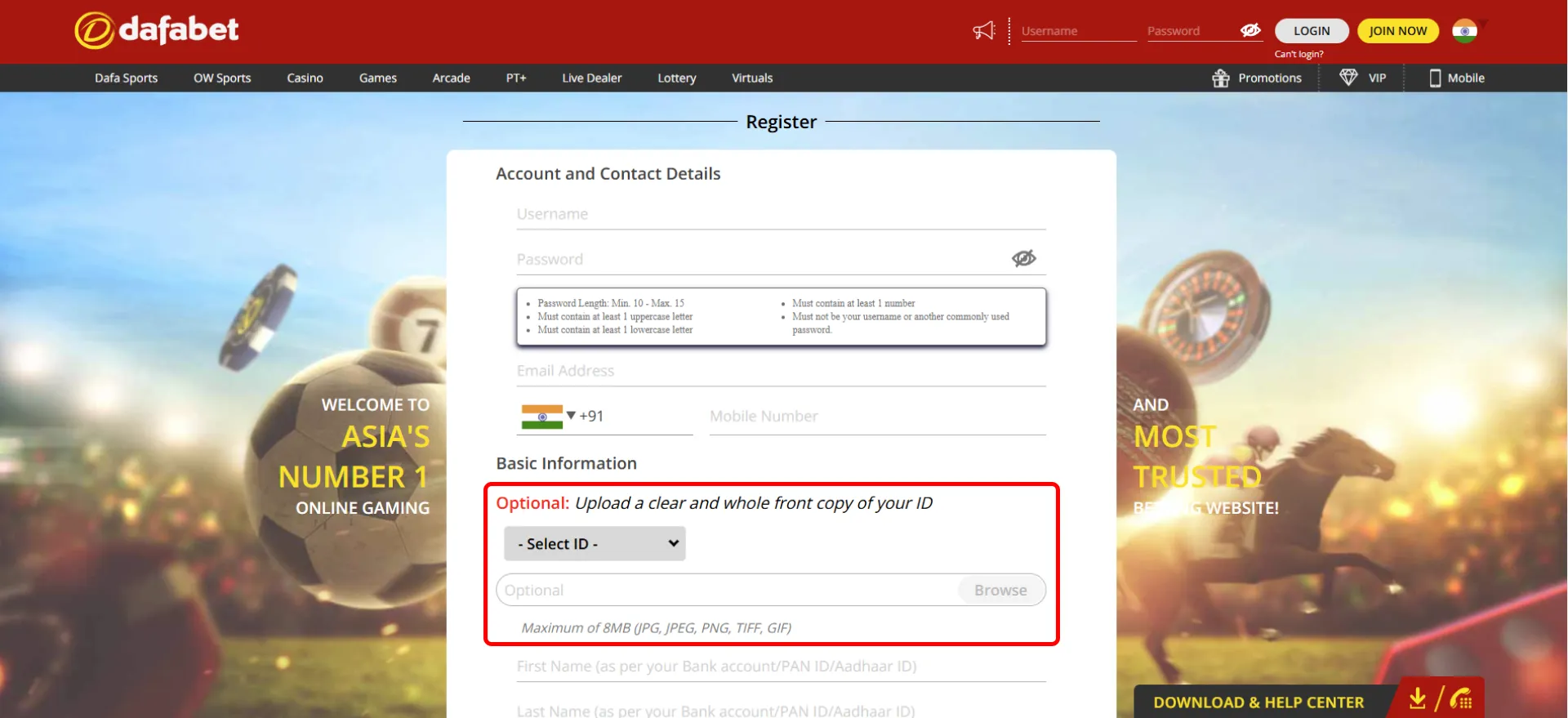
Task: Focus the Last Name field
Action: (781, 709)
